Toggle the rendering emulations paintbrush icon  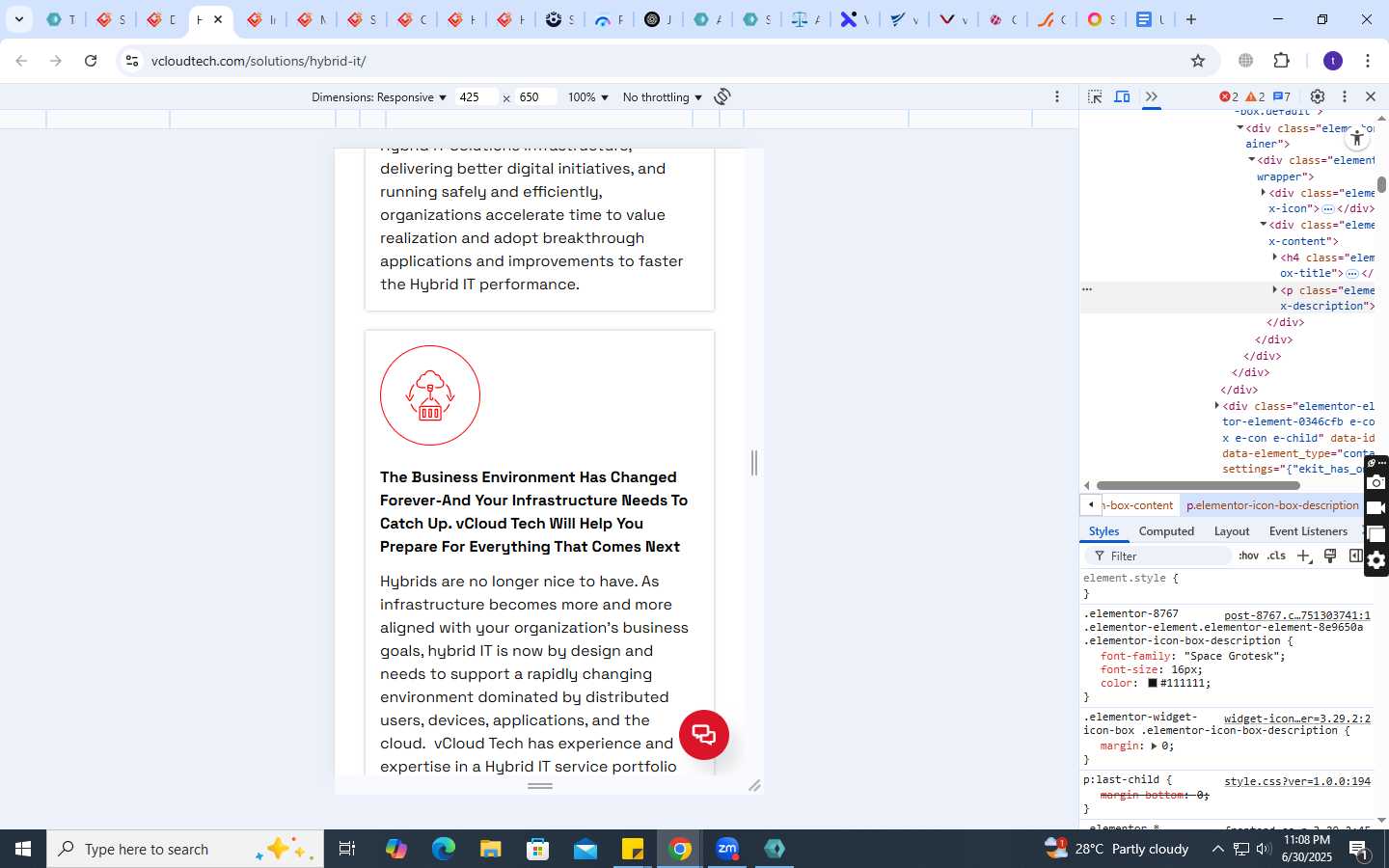(1330, 556)
